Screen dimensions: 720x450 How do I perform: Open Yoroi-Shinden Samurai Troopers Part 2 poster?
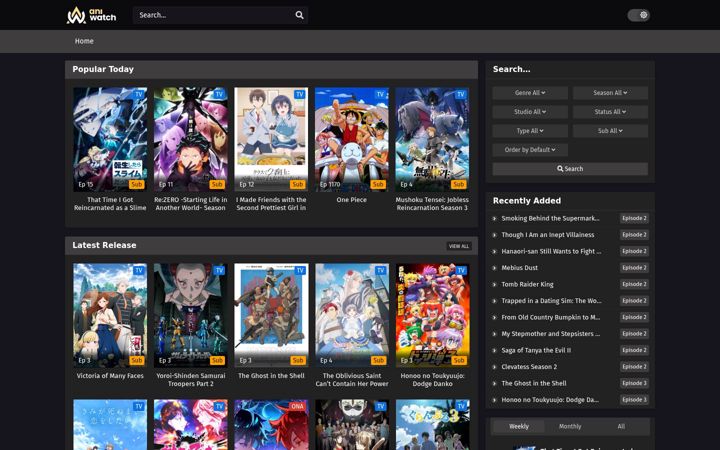191,315
